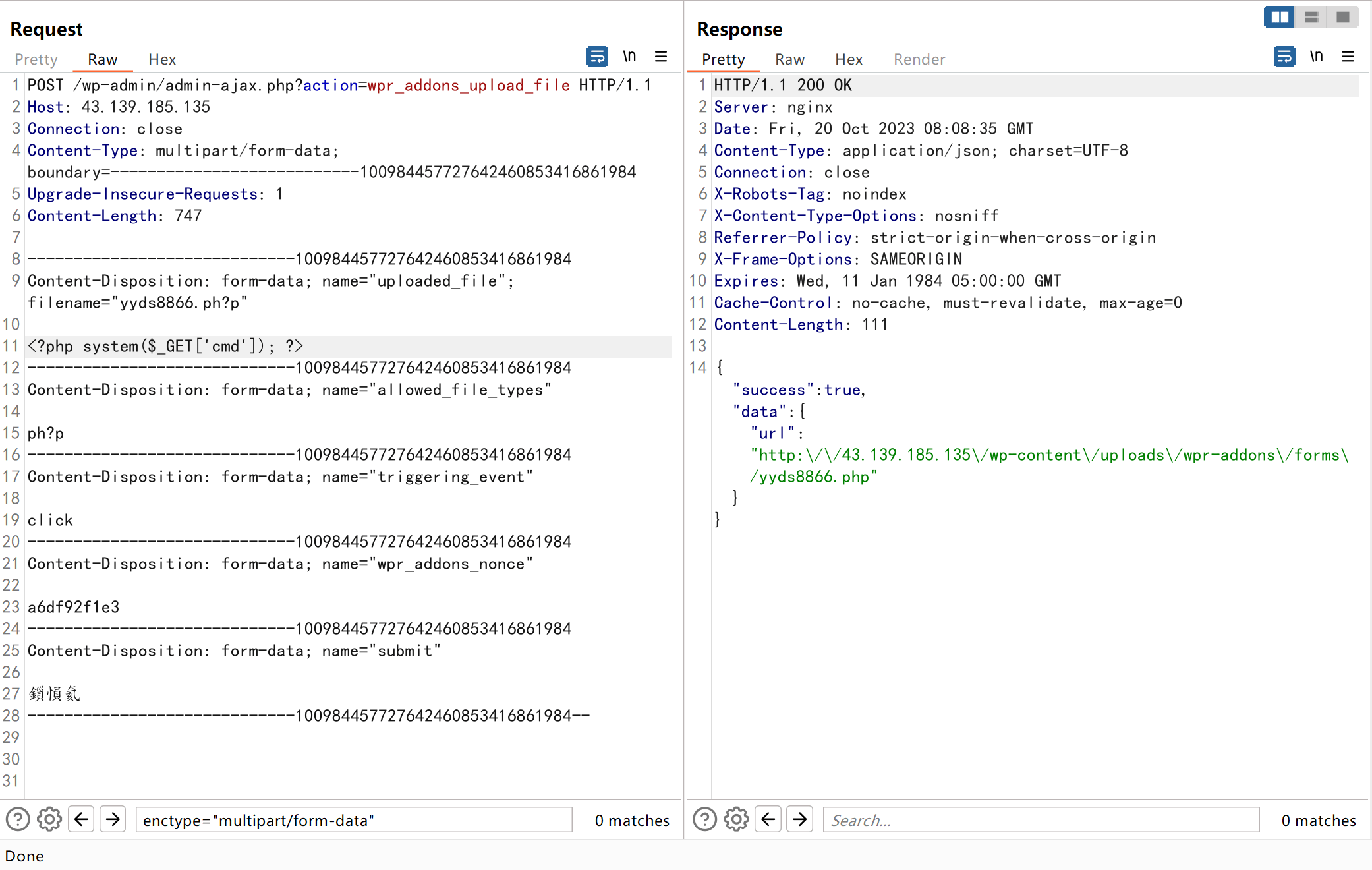Select side-by-side layout view icon
The image size is (1372, 870).
pos(1279,16)
